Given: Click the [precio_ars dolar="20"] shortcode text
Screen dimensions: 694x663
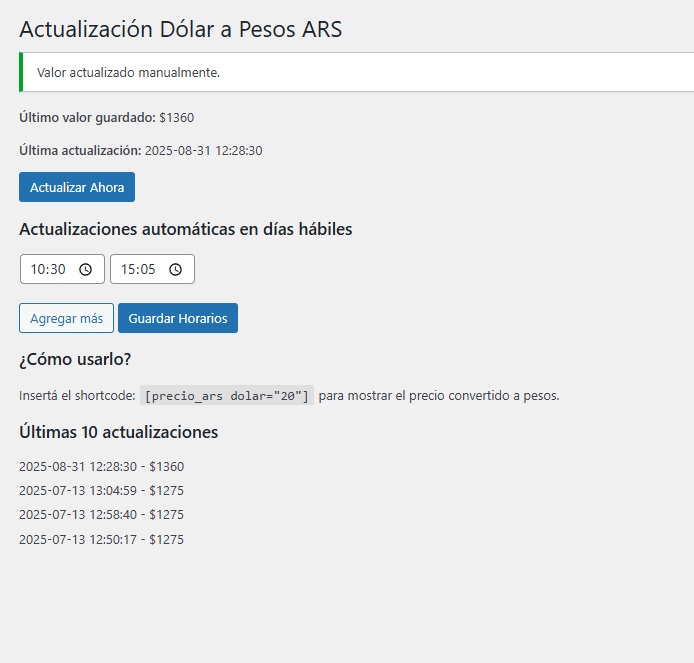Looking at the screenshot, I should (227, 395).
